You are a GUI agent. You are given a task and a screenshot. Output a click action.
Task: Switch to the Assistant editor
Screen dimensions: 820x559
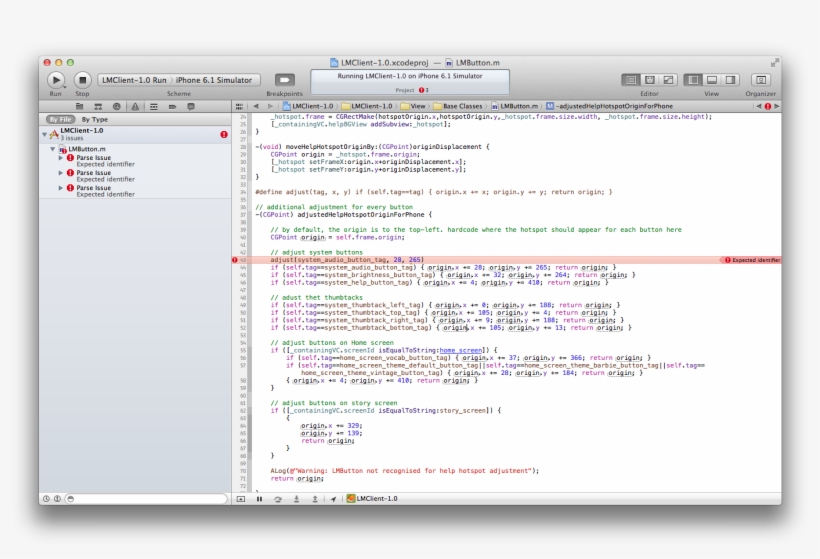click(650, 80)
